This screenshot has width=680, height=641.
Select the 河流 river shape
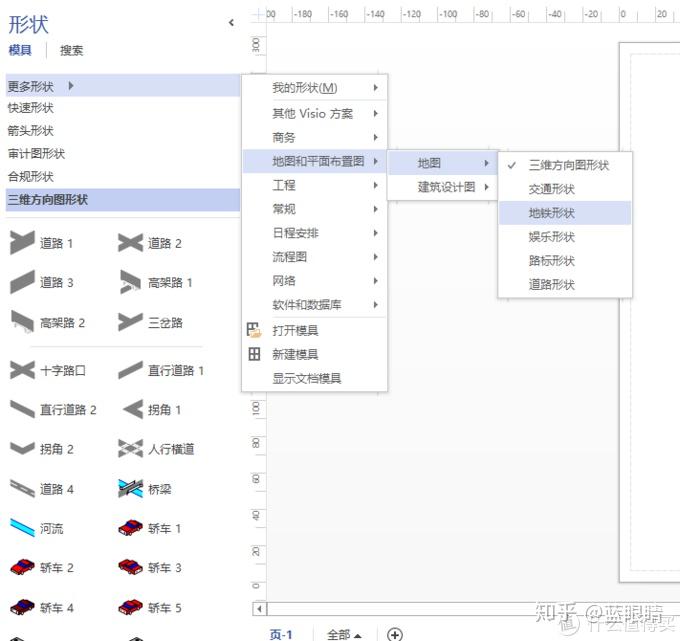coord(36,528)
